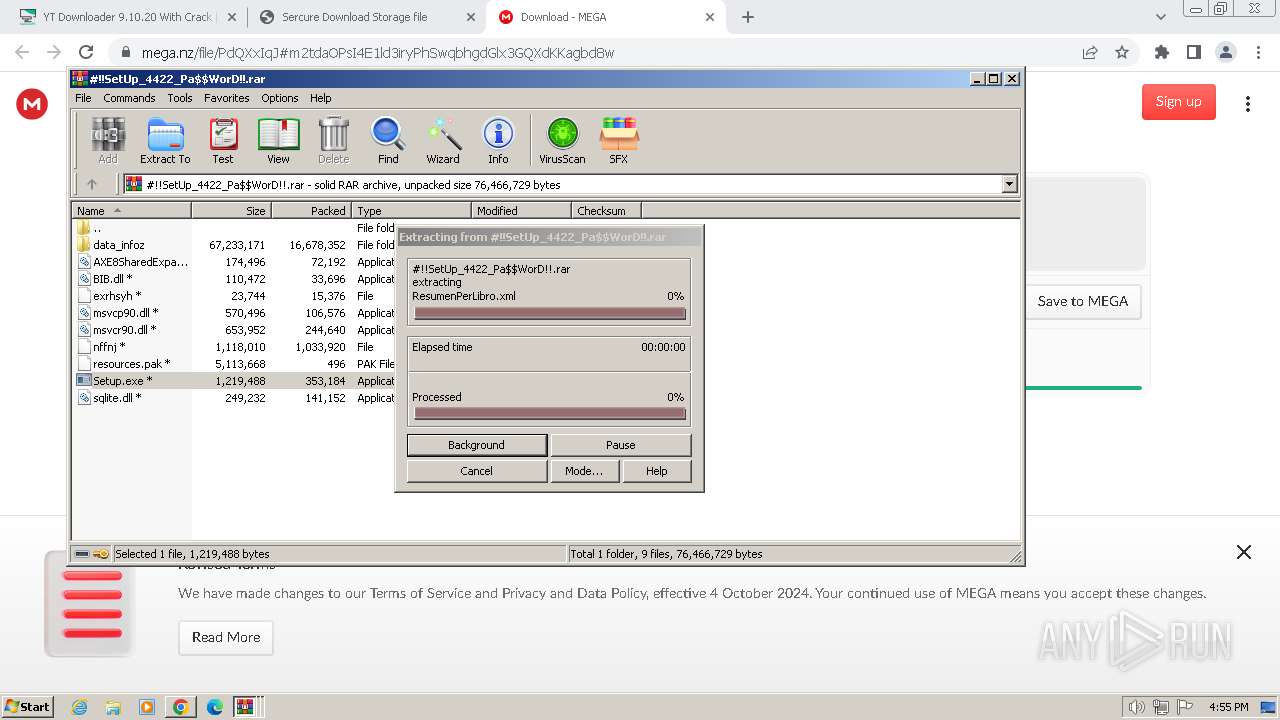1280x720 pixels.
Task: Select the sqlite.dll file
Action: tap(109, 398)
